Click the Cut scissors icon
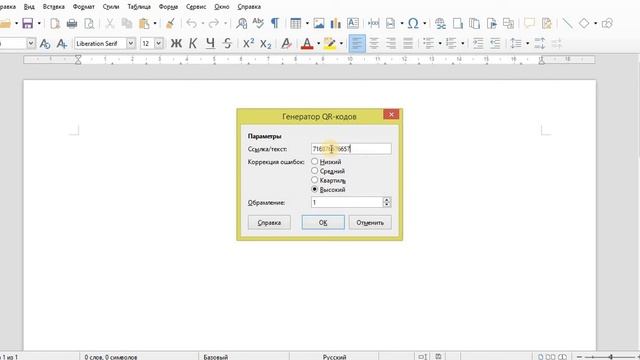This screenshot has width=640, height=360. [x=109, y=23]
